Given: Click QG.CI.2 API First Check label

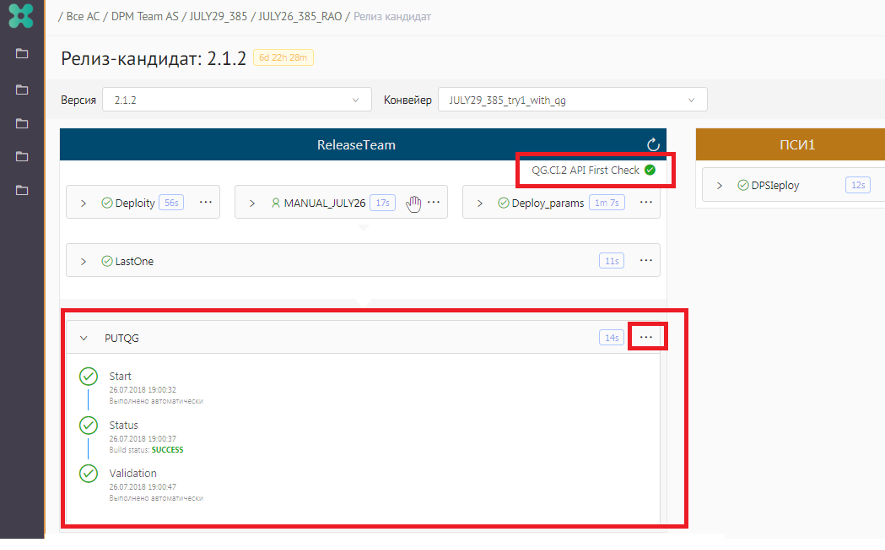Looking at the screenshot, I should 585,170.
